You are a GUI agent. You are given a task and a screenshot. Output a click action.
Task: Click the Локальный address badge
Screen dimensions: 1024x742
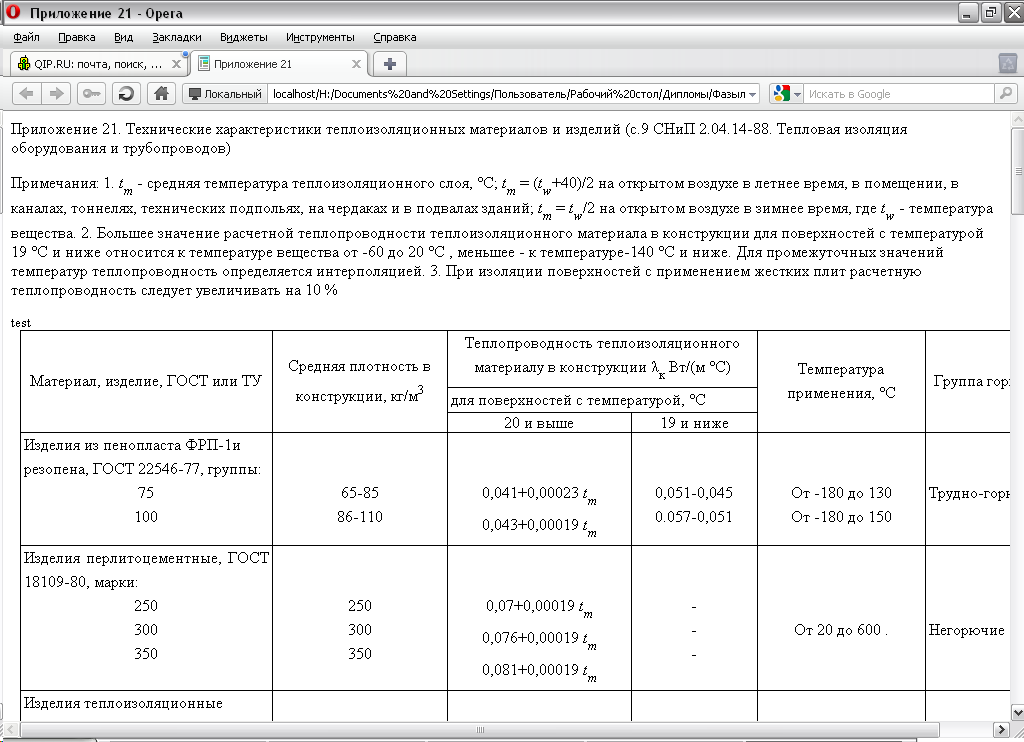(225, 94)
